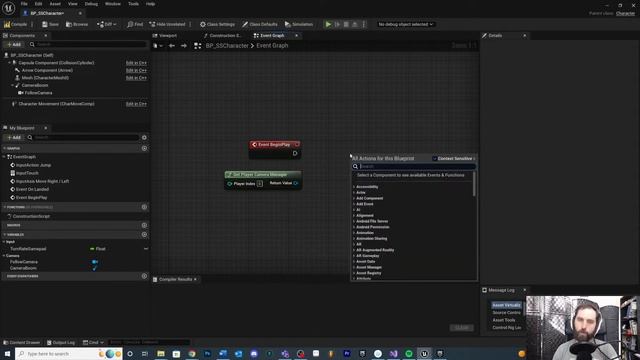
Task: Add new macro via Macros plus icon
Action: (x=144, y=225)
